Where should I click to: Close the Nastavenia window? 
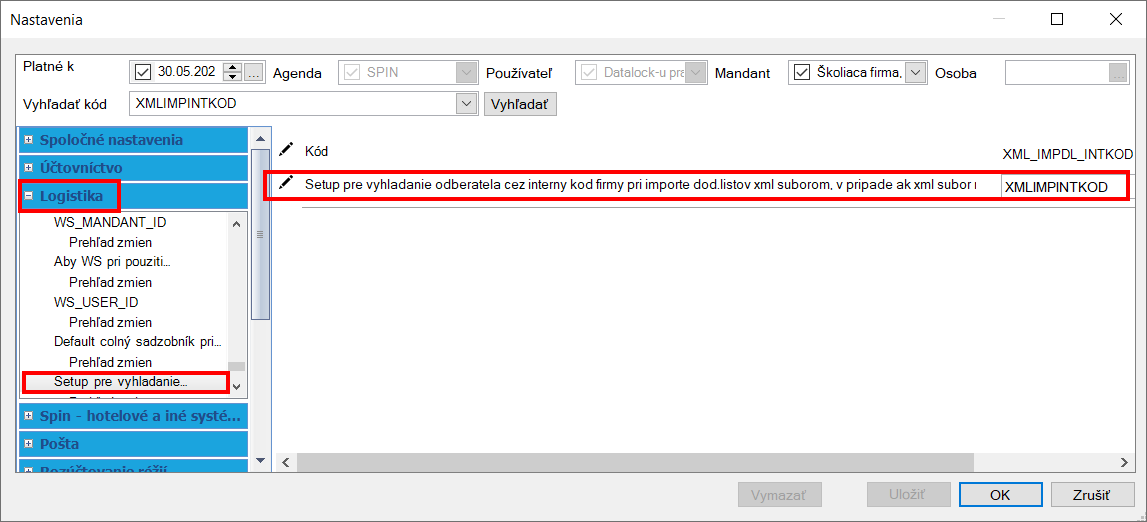tap(1116, 20)
